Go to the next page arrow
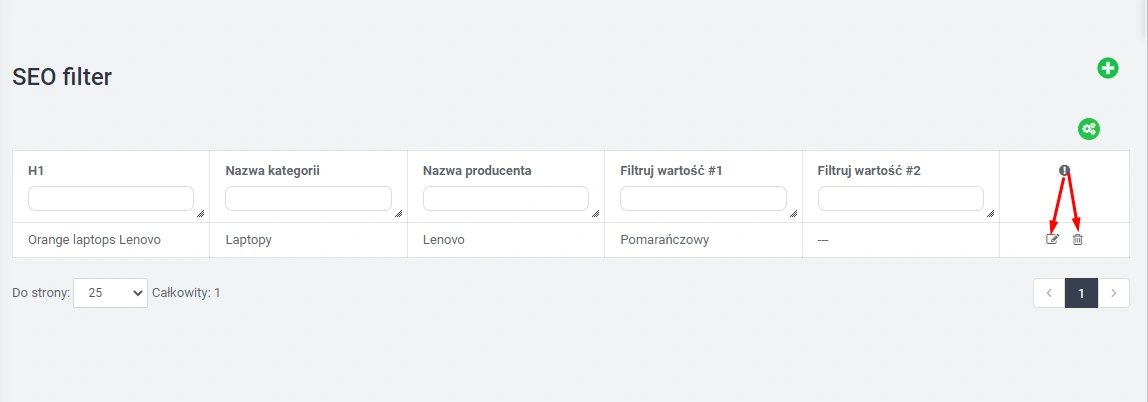This screenshot has width=1148, height=402. [1114, 293]
